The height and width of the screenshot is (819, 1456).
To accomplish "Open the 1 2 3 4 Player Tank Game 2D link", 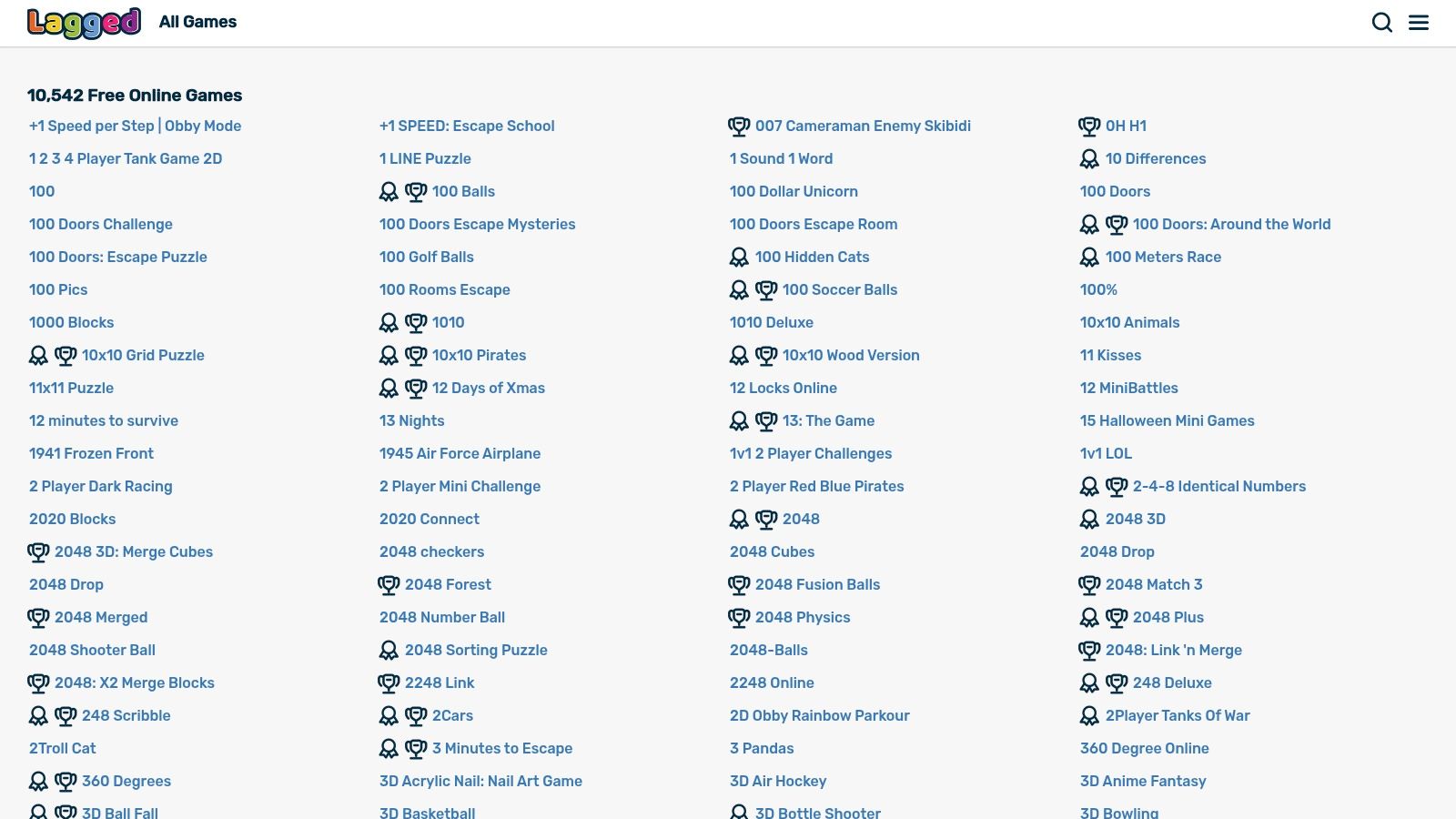I will coord(126,158).
